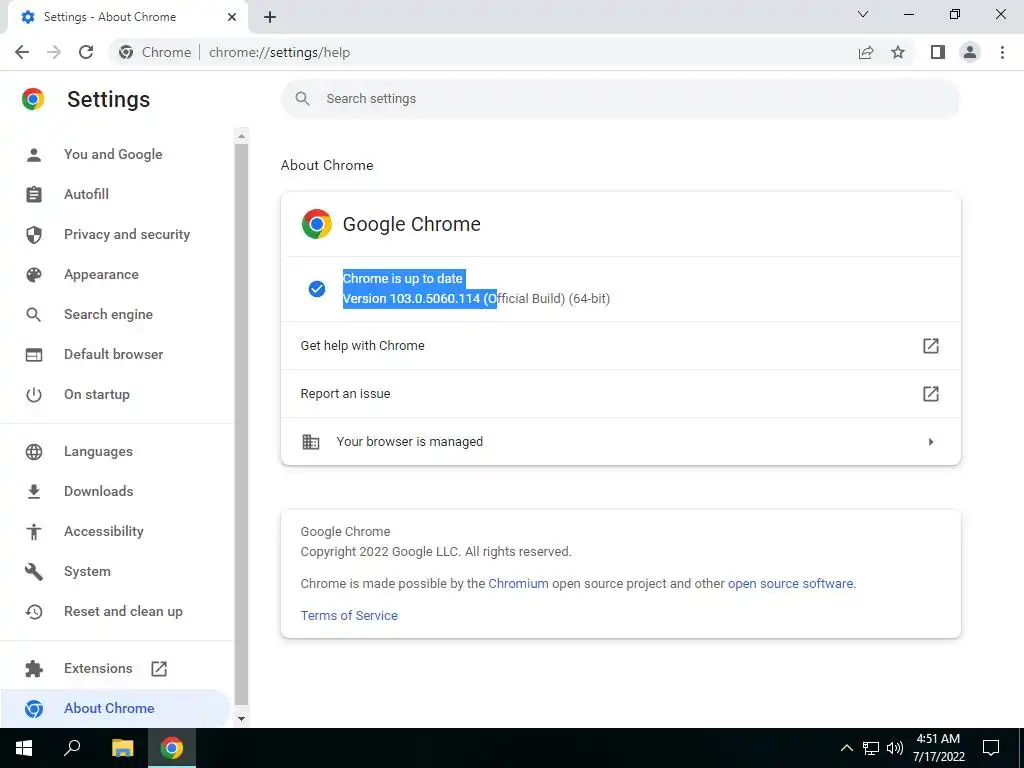Click the Search settings field
Viewport: 1024px width, 768px height.
pyautogui.click(x=620, y=99)
